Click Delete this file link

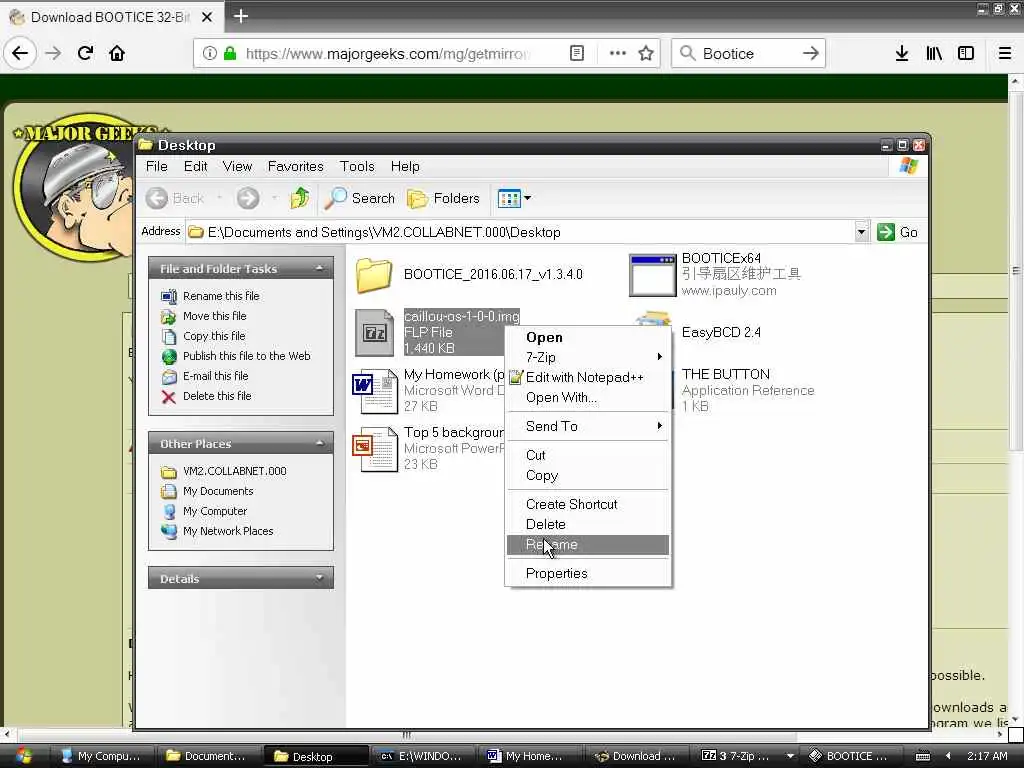[x=217, y=396]
